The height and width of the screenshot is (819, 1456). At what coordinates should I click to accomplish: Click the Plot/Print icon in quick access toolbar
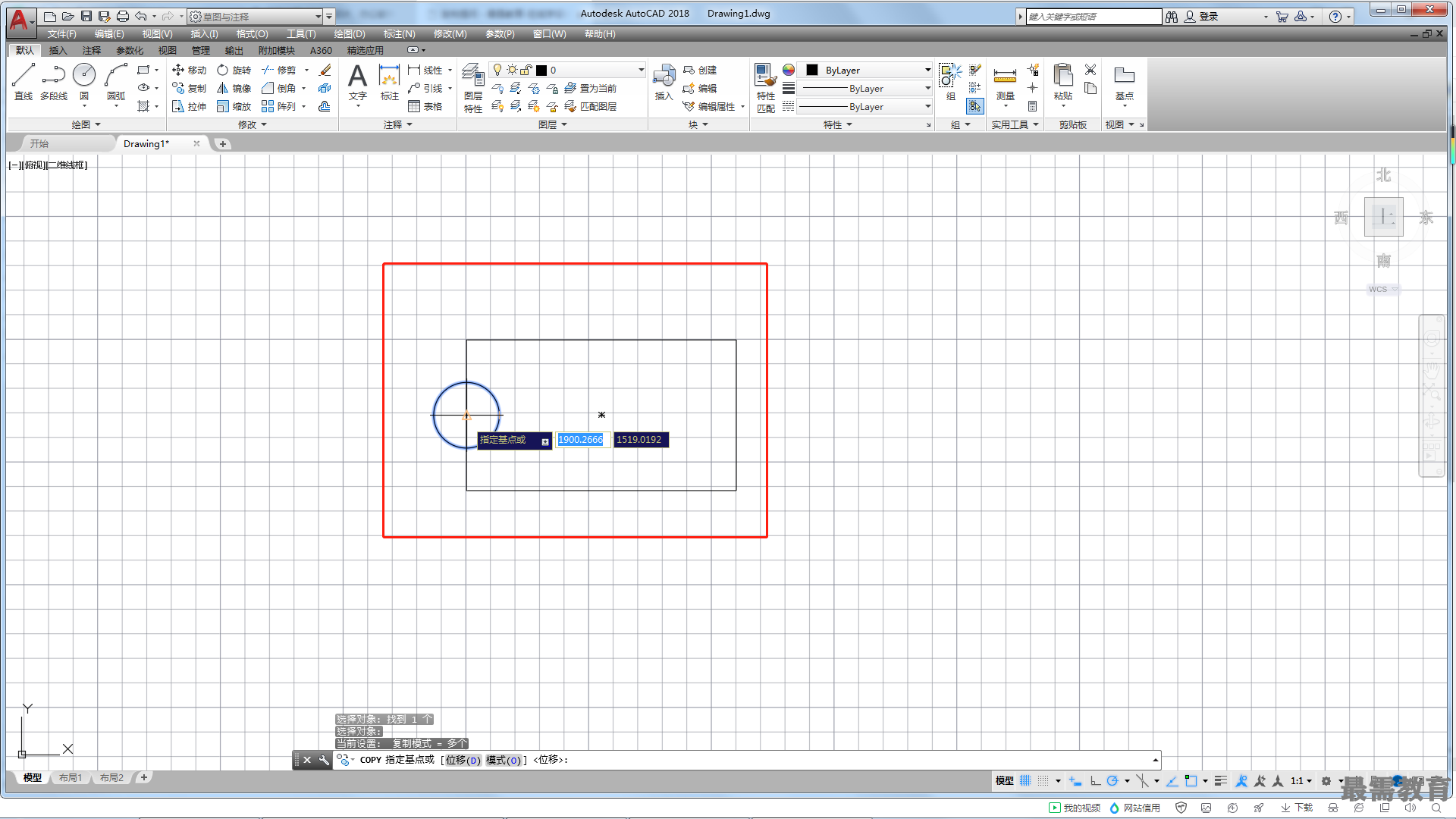122,16
